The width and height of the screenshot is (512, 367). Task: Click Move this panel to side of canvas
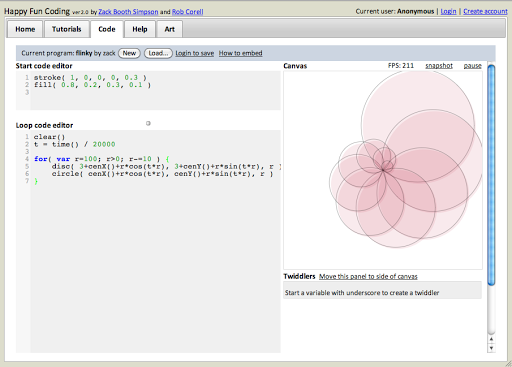pos(368,276)
